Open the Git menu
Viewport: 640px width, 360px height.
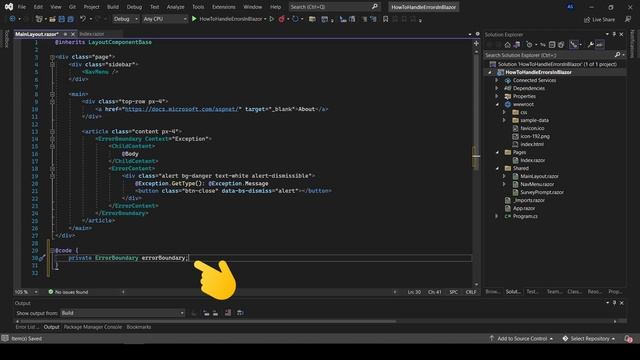[x=72, y=7]
